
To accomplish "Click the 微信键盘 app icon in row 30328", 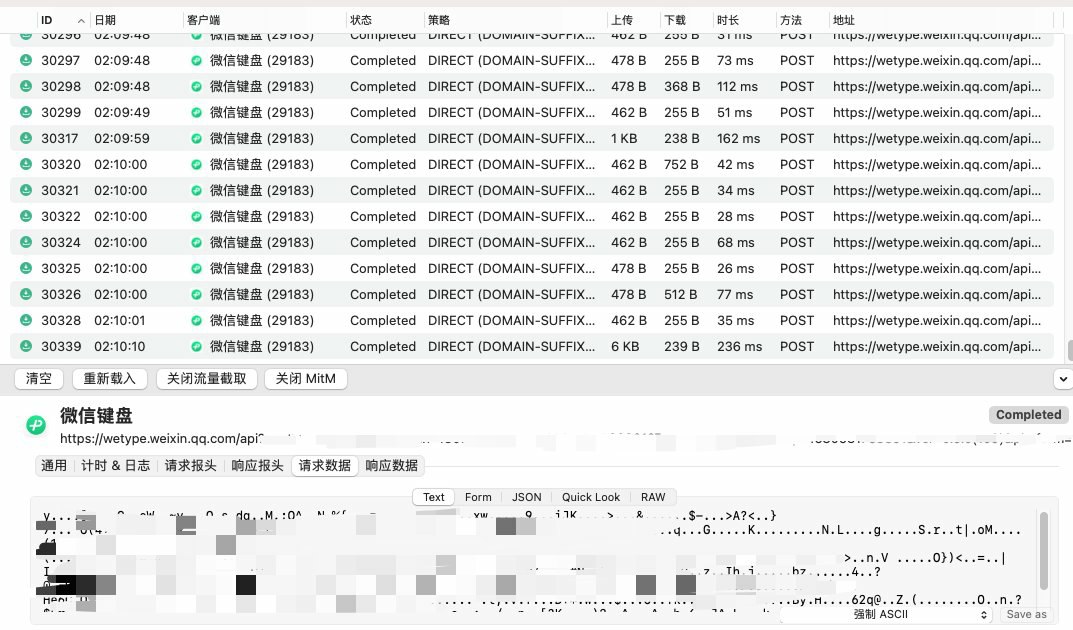I will (196, 320).
